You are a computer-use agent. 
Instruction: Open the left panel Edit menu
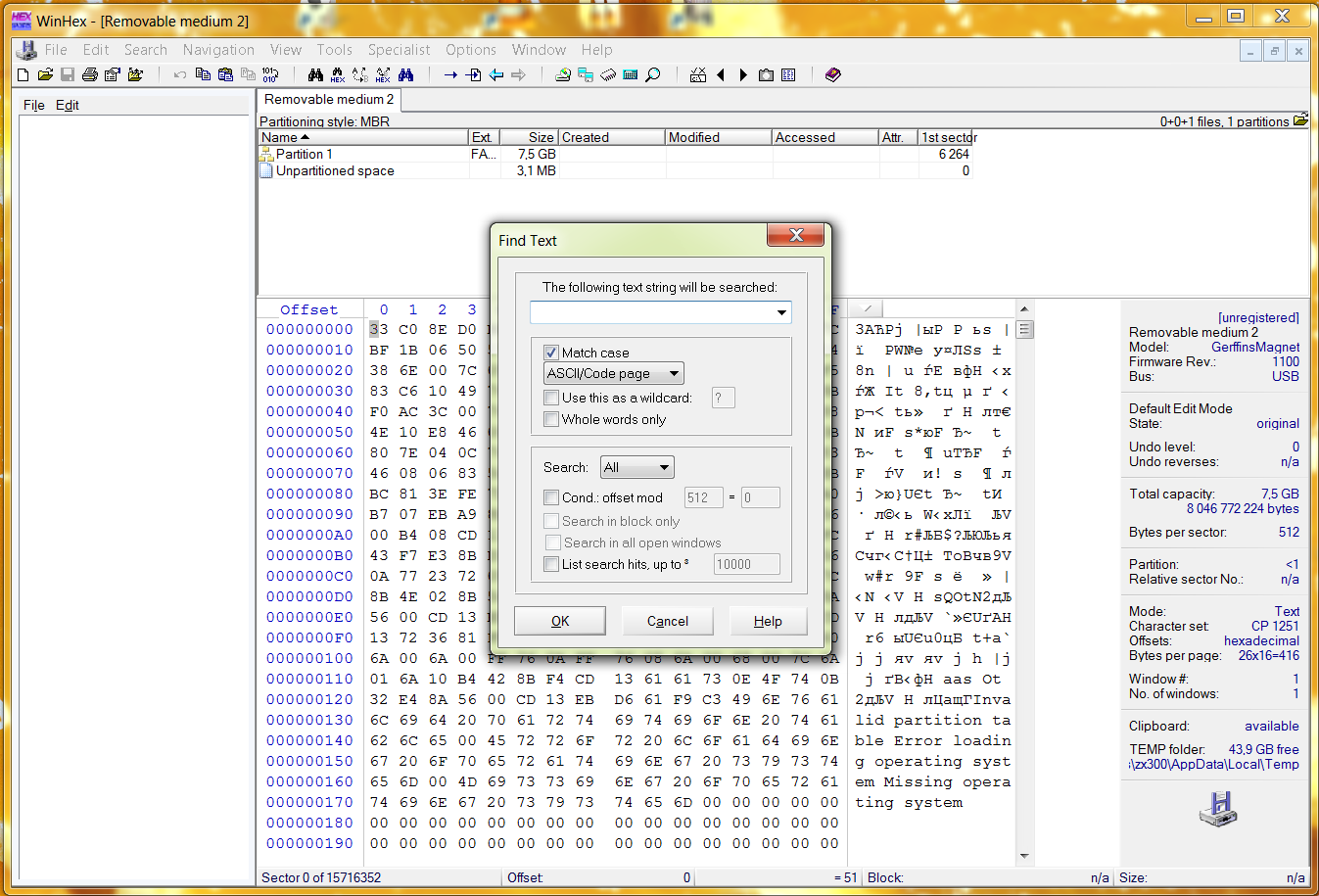tap(68, 105)
